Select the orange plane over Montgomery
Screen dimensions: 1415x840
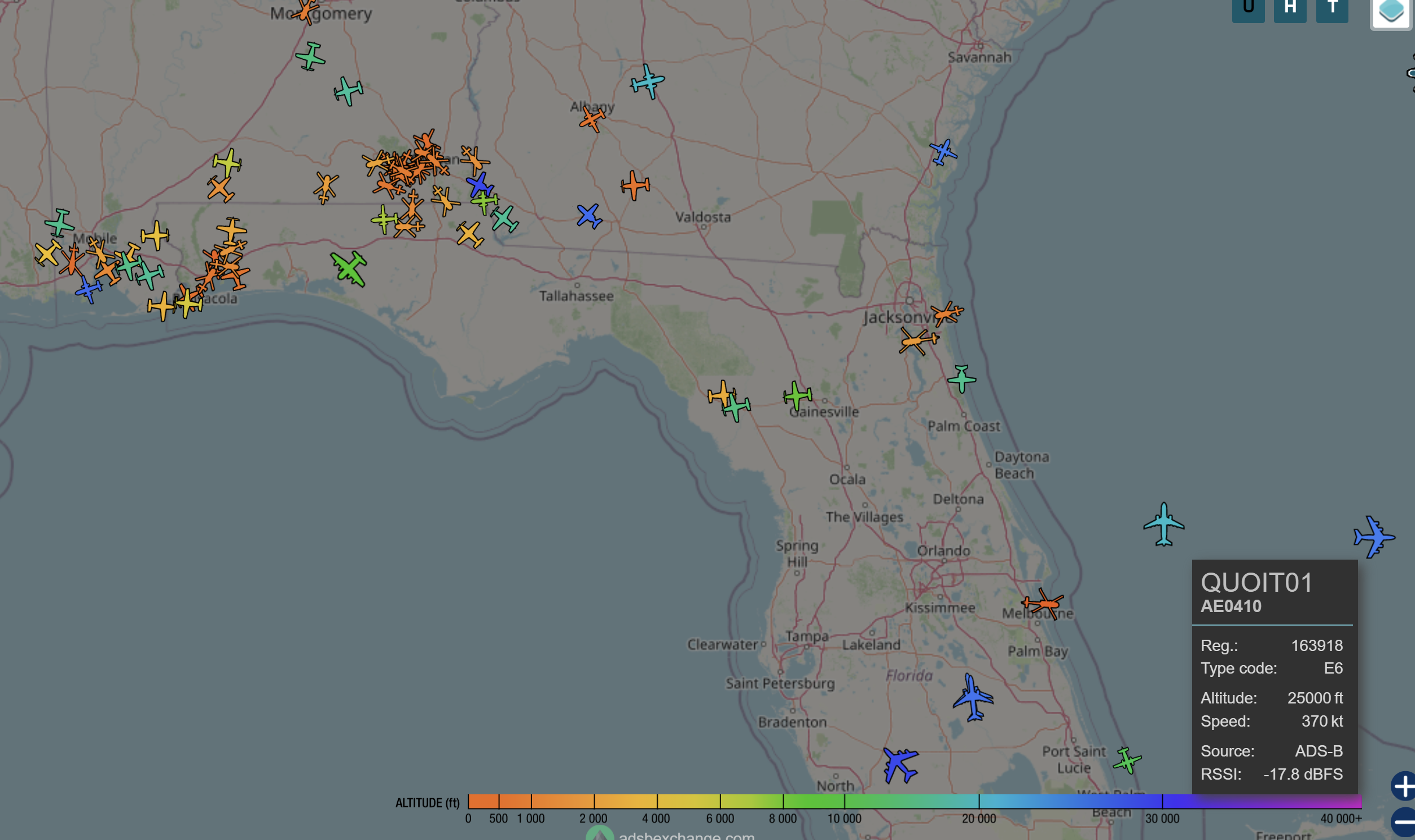(x=306, y=11)
